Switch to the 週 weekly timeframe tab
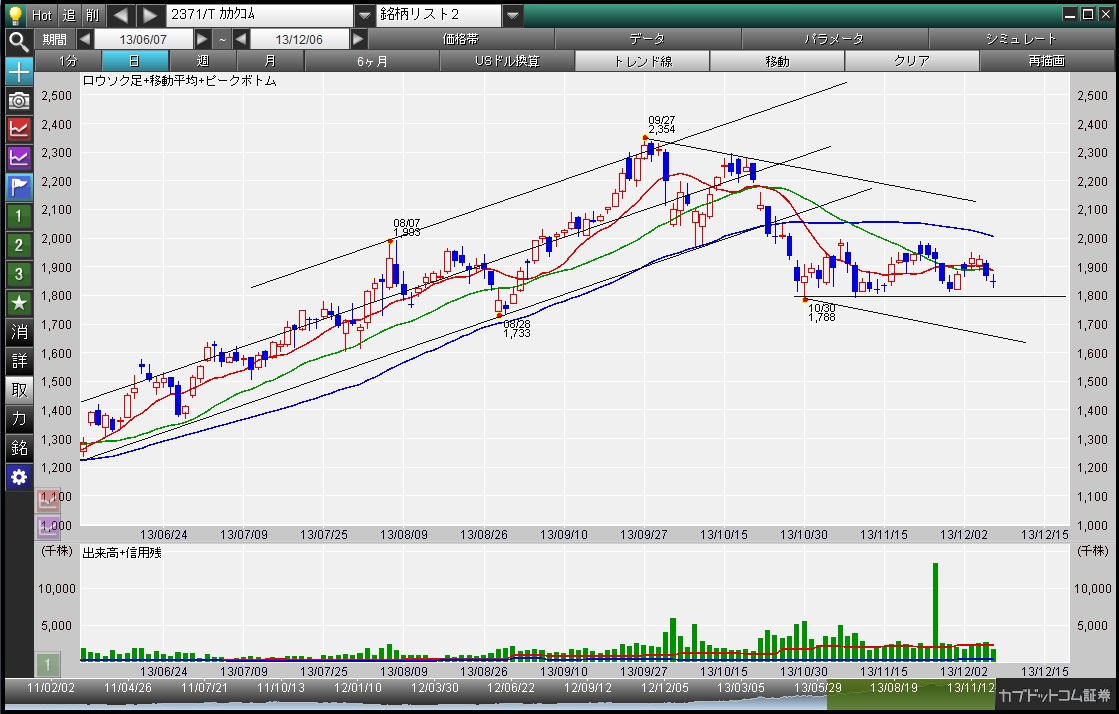This screenshot has height=714, width=1119. point(203,61)
